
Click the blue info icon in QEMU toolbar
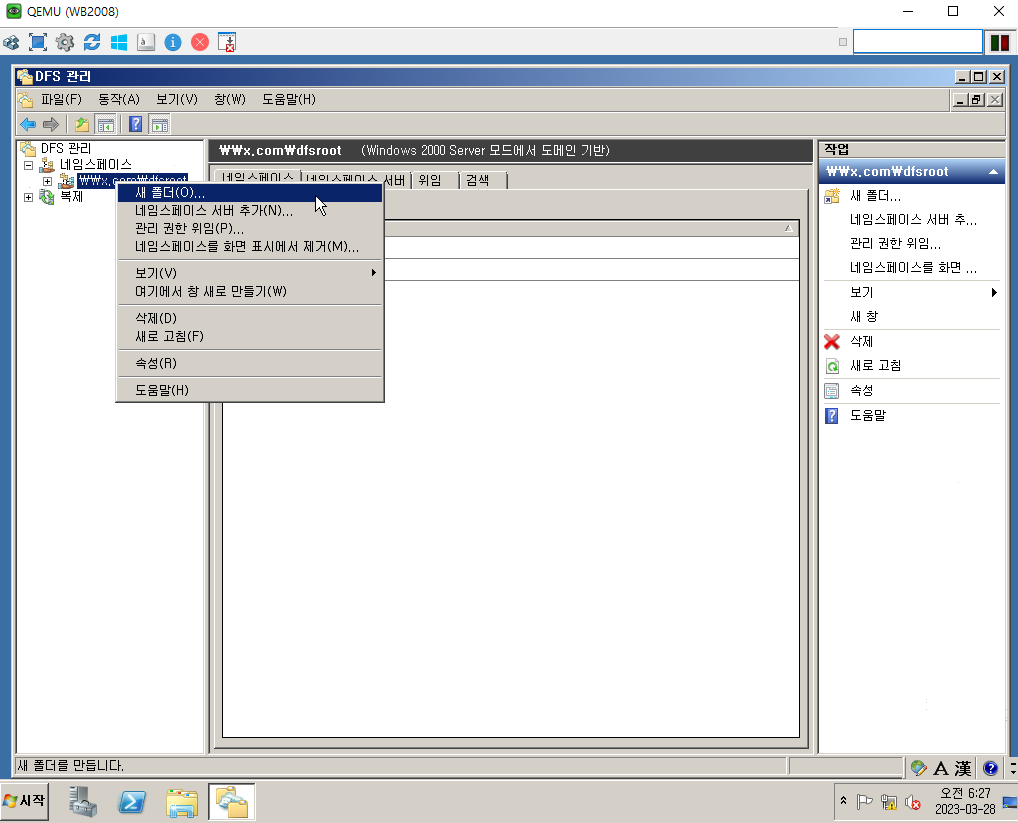(173, 42)
